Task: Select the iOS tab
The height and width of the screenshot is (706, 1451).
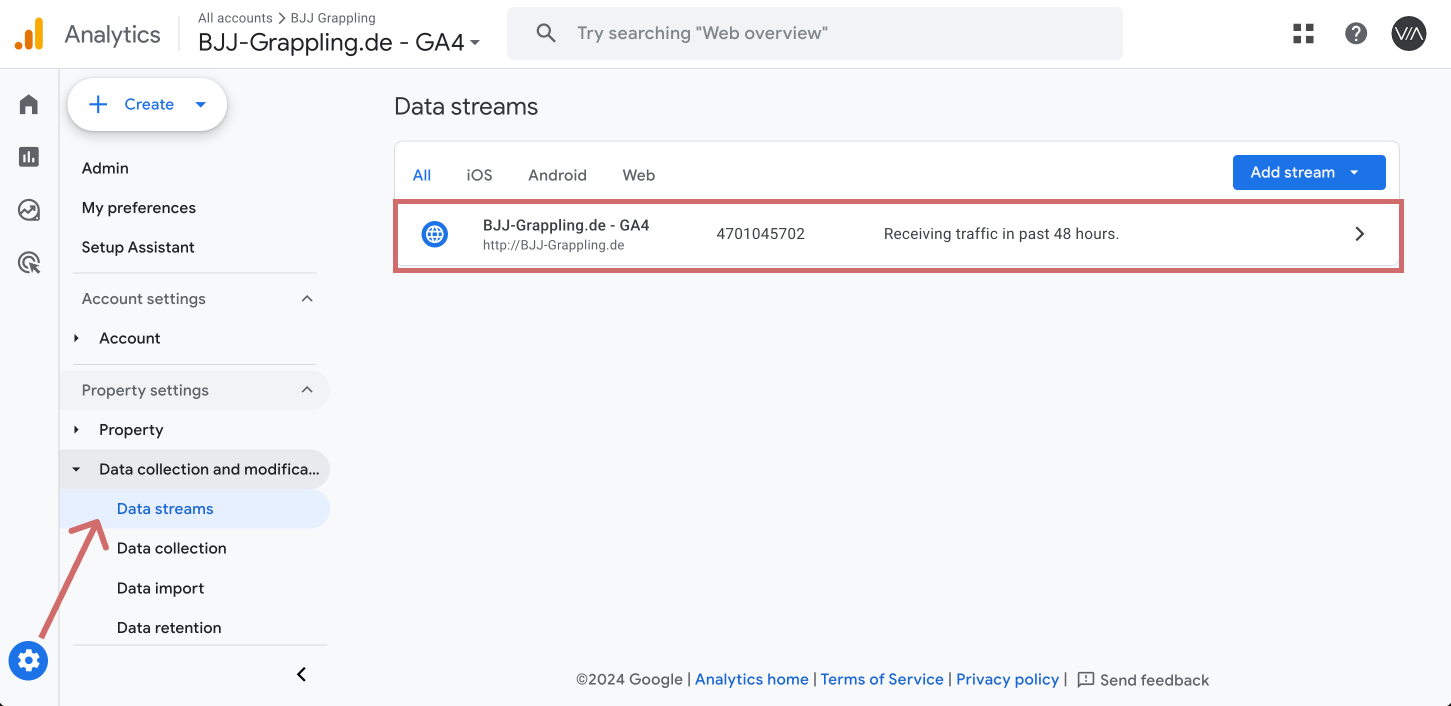Action: (479, 175)
